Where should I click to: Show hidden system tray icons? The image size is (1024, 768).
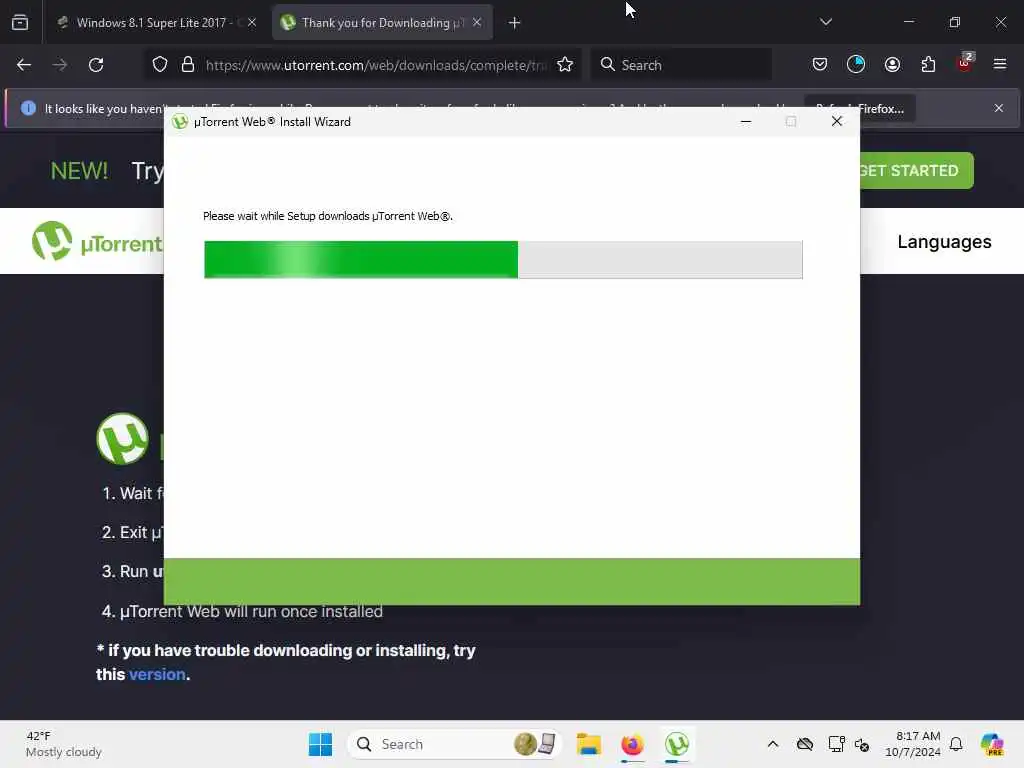(773, 744)
